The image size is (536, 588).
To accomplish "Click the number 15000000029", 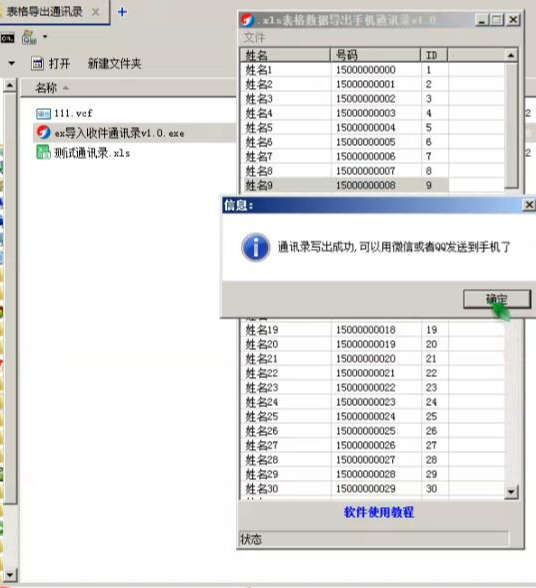I will [x=366, y=489].
